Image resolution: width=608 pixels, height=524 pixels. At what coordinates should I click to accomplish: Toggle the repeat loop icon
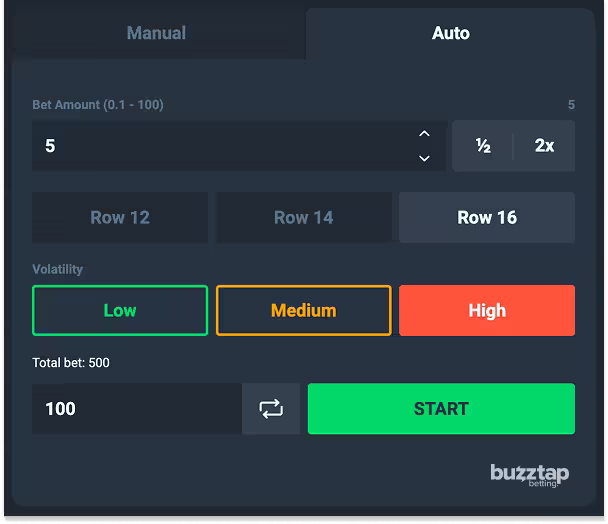tap(271, 409)
